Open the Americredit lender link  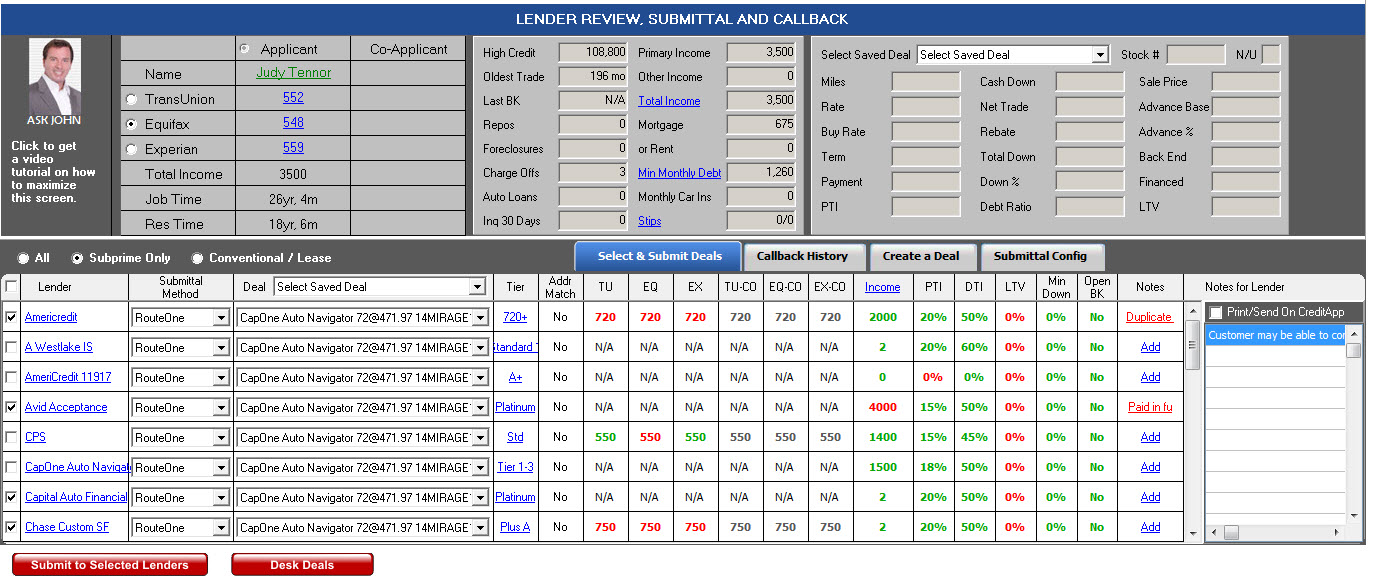51,317
